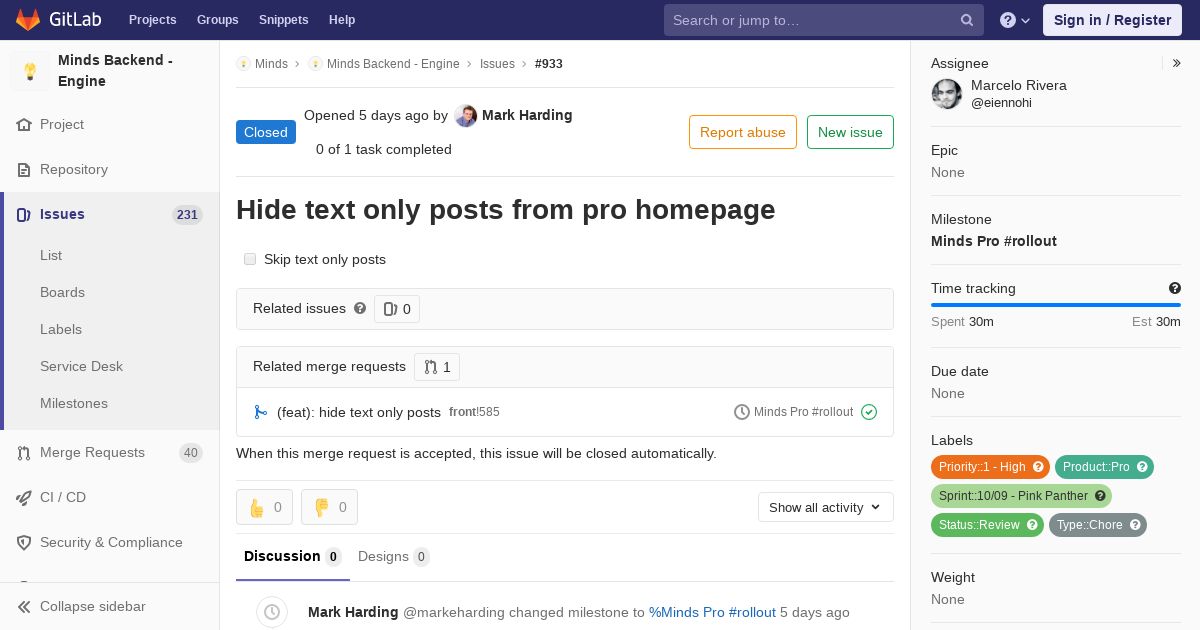Click Mark Harding's author avatar
1200x630 pixels.
point(465,116)
